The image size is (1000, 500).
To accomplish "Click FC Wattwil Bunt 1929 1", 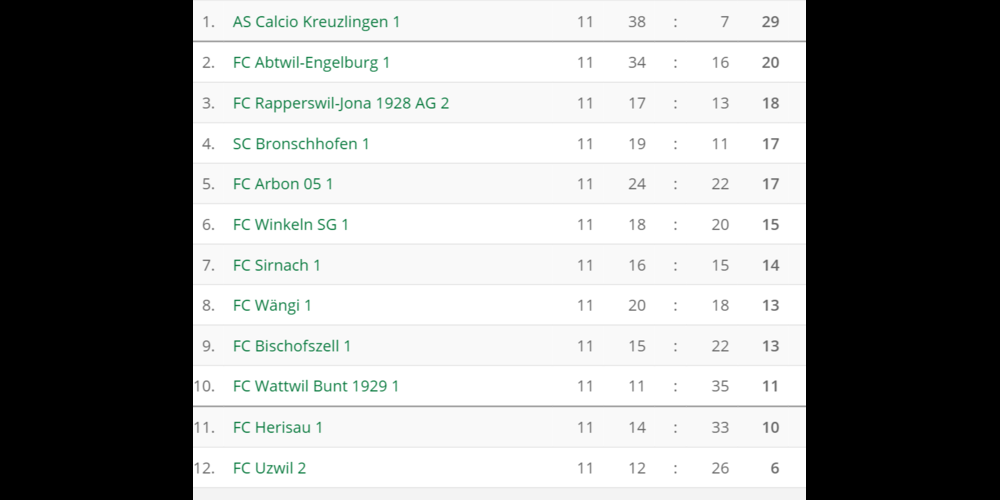I will tap(315, 386).
